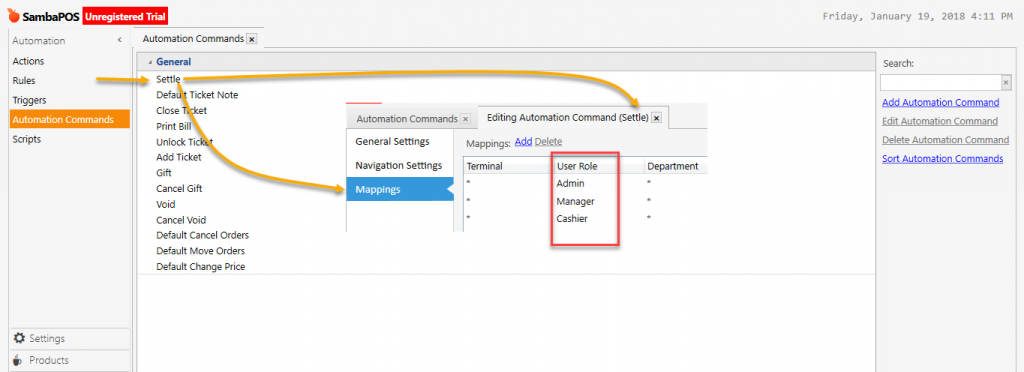Select the Manager user role cell
The width and height of the screenshot is (1024, 372).
pos(575,201)
